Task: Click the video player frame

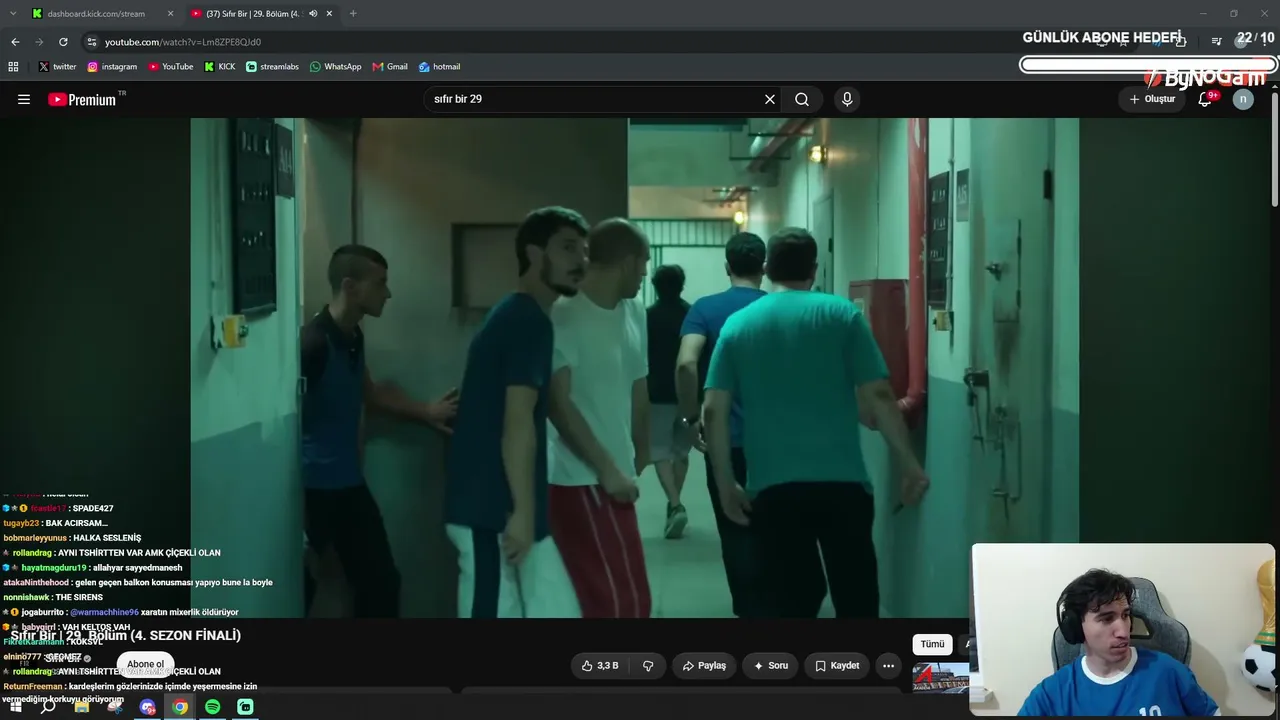Action: 635,368
